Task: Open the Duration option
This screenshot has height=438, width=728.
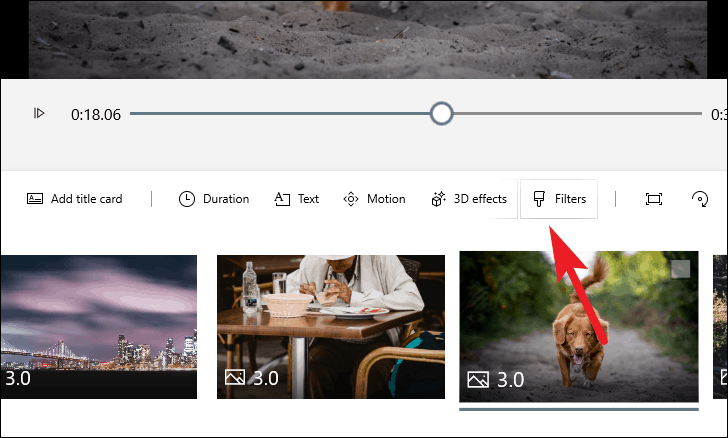Action: [214, 199]
